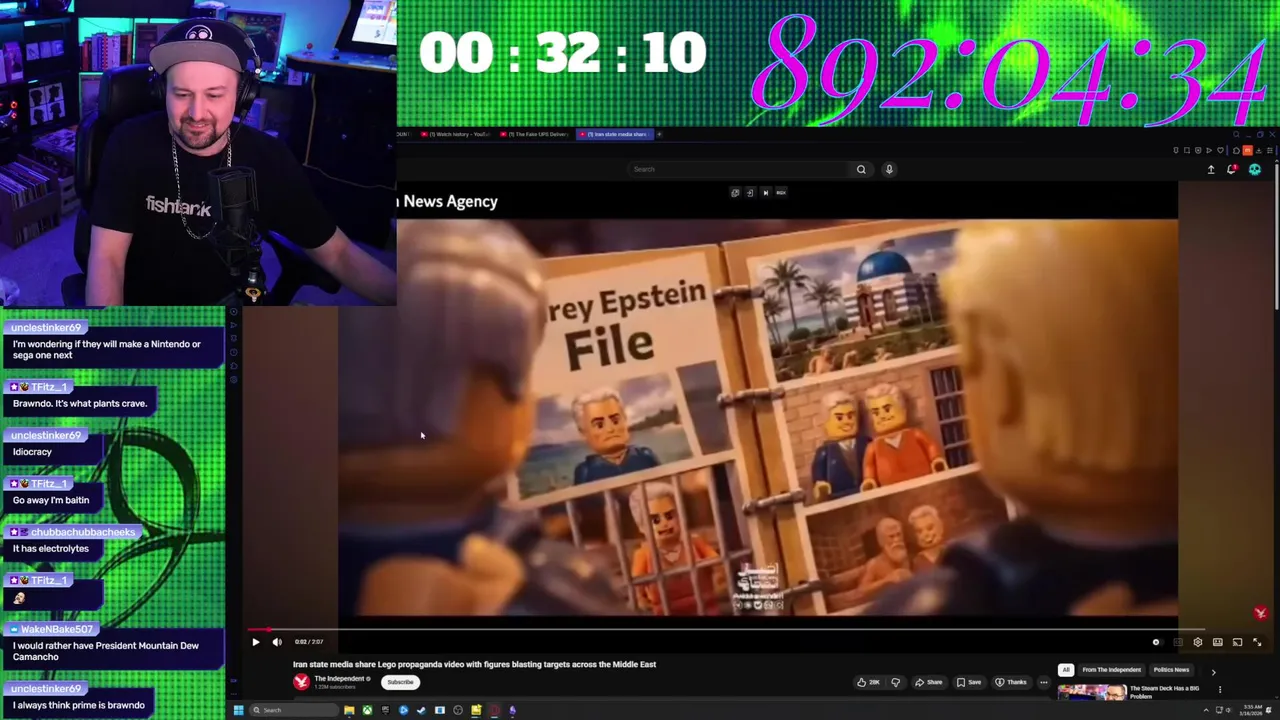
Task: Click the video title text
Action: [474, 664]
